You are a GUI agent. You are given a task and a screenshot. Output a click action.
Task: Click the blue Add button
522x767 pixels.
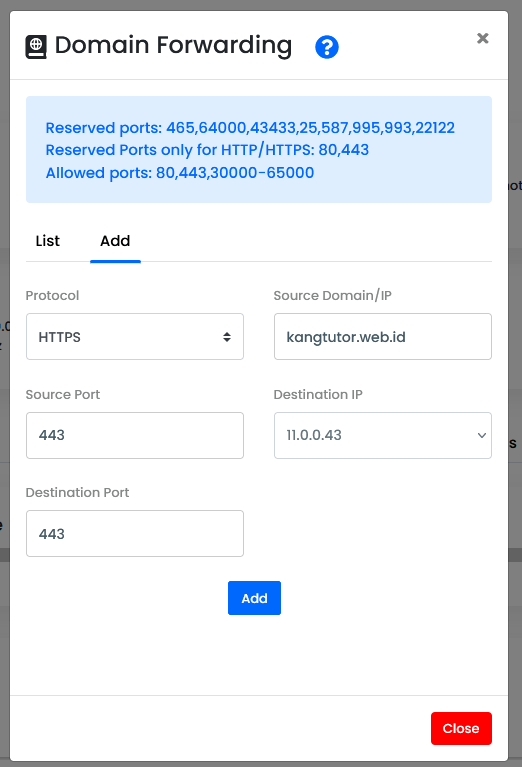[254, 598]
